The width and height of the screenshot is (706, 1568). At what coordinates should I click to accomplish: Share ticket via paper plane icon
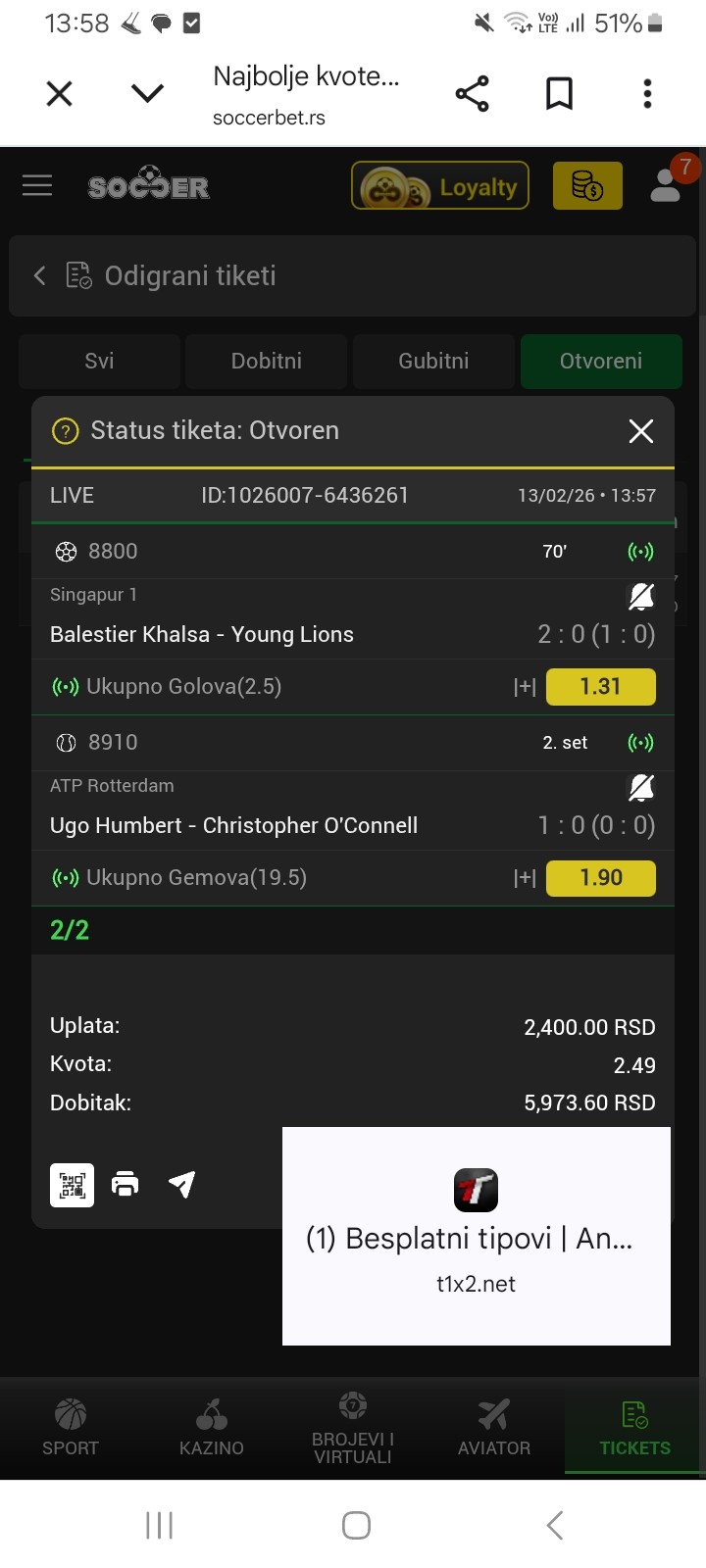pyautogui.click(x=181, y=1185)
